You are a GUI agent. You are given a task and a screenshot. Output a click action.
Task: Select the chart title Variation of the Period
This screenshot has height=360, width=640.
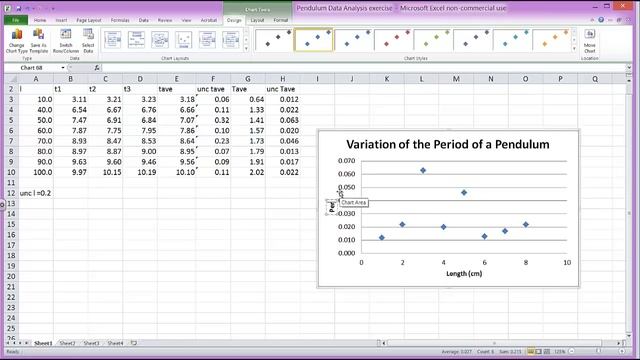(x=448, y=144)
